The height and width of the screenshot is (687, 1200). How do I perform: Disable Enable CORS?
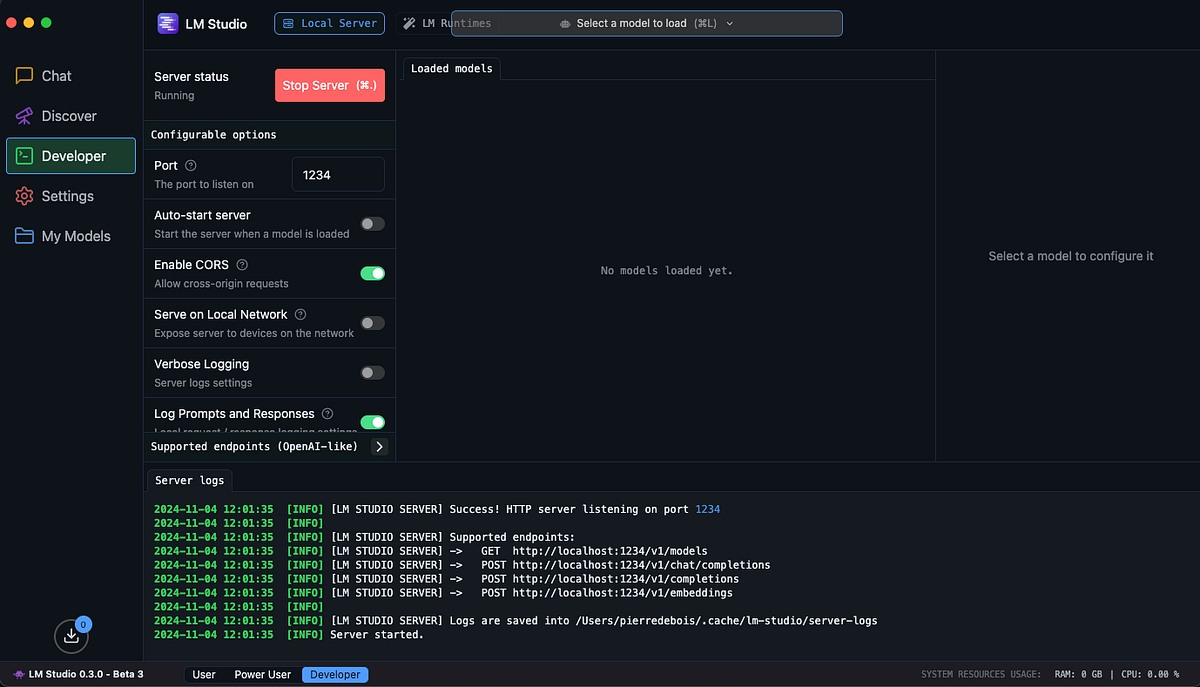click(372, 273)
